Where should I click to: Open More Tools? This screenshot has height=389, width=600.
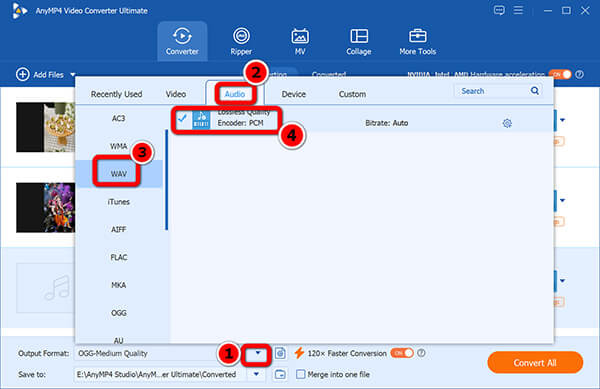417,41
